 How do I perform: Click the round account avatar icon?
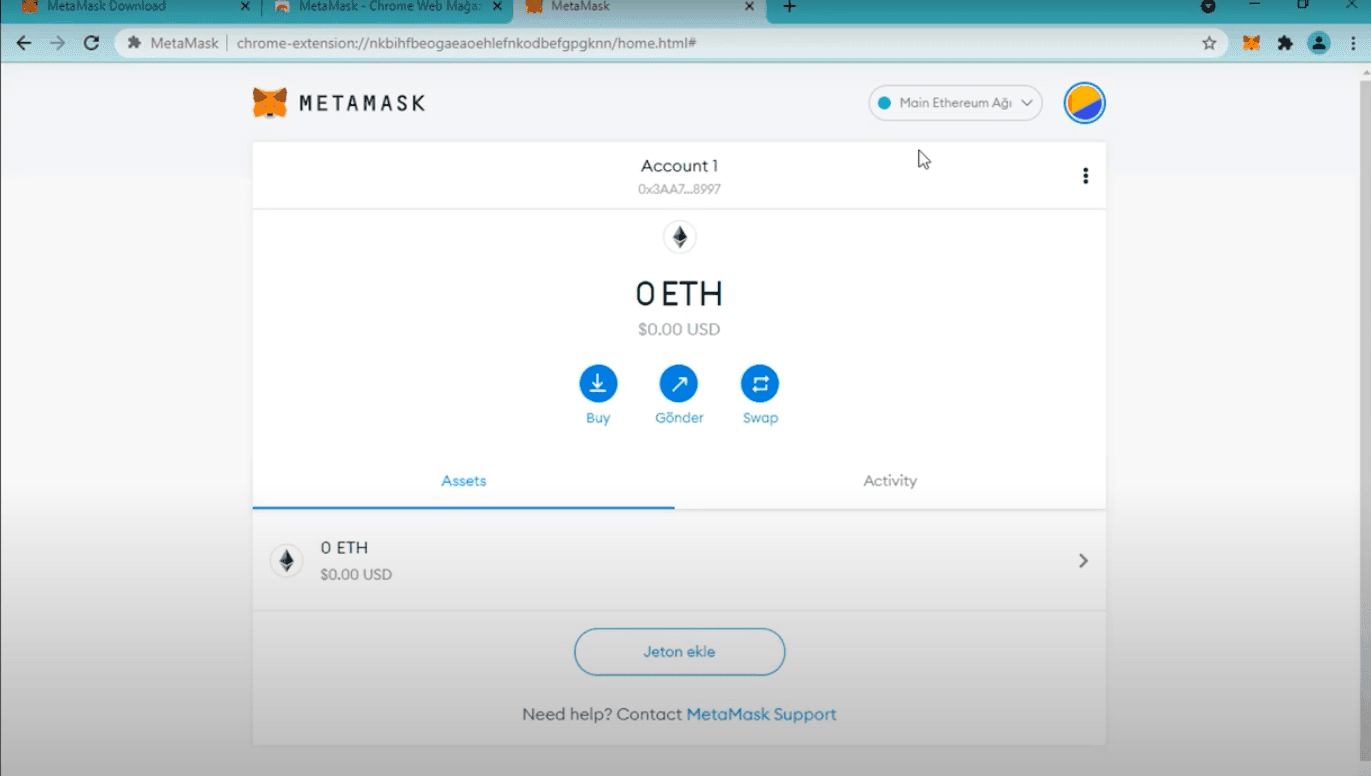1084,103
